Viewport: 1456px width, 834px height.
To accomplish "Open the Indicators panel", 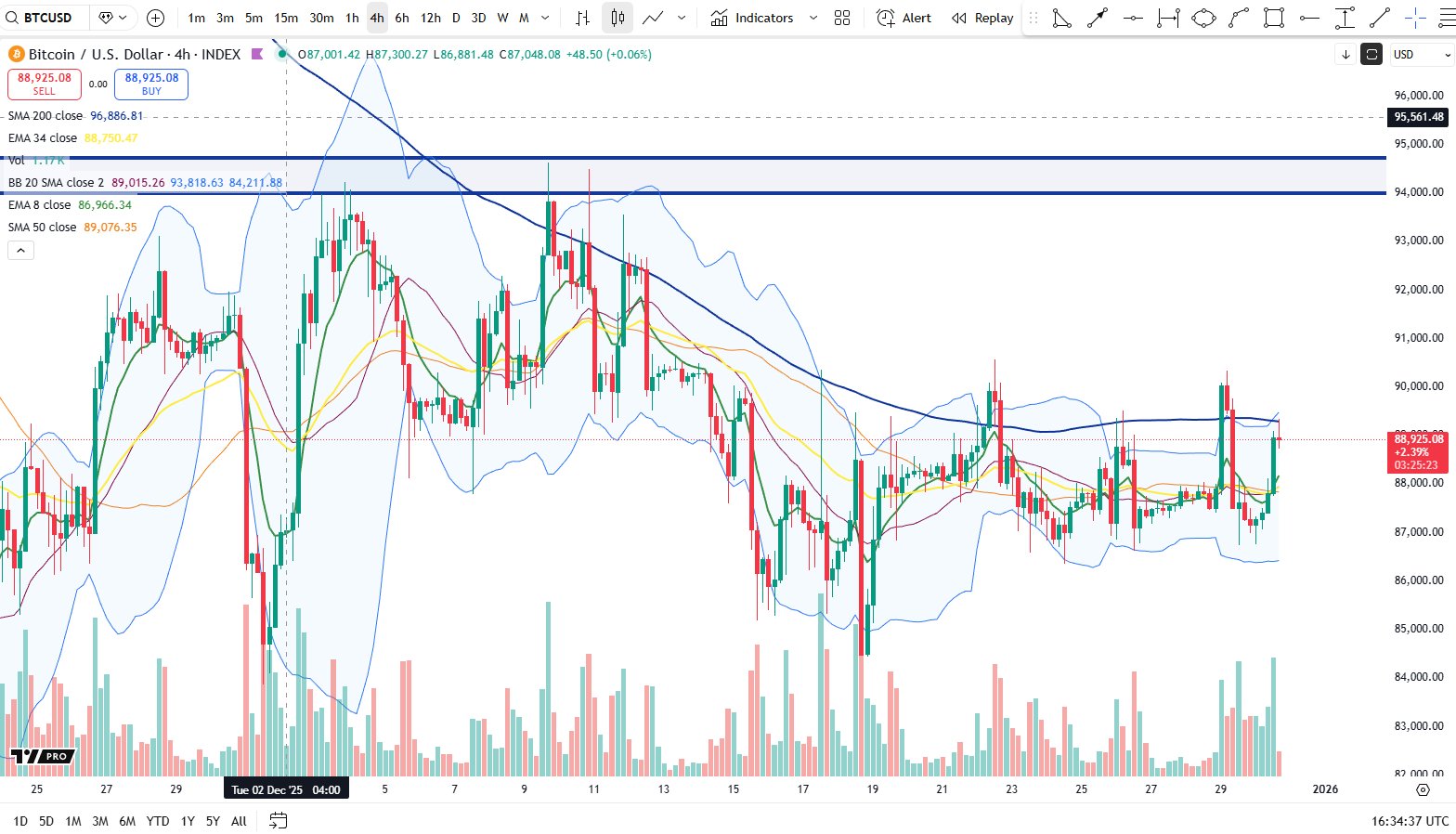I will tap(753, 18).
